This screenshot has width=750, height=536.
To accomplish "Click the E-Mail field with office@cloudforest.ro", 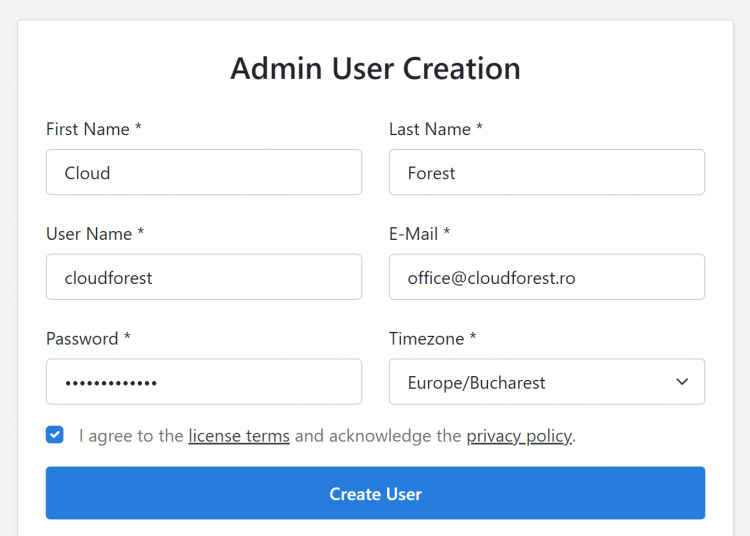I will coord(547,277).
